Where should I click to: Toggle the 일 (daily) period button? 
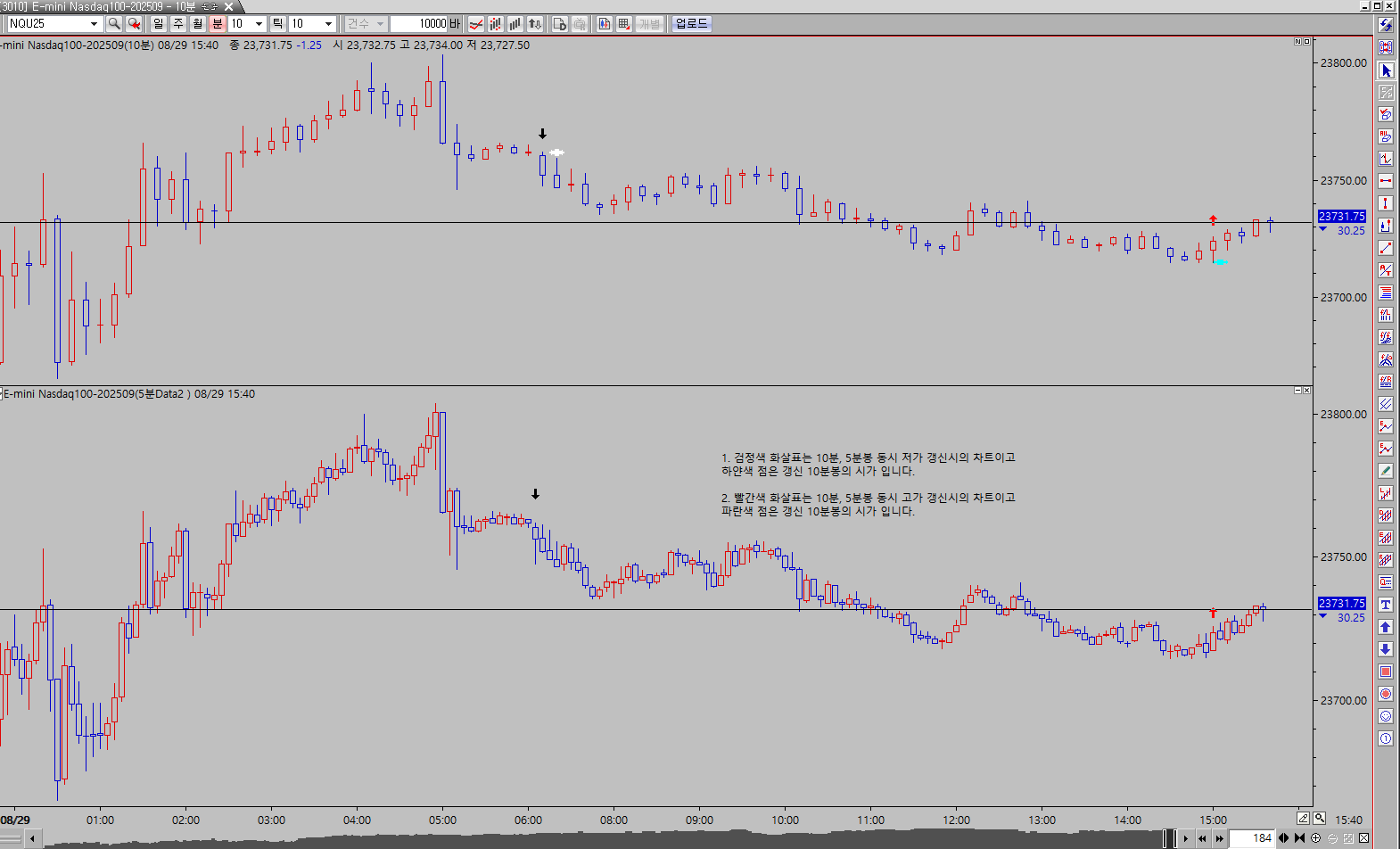pos(159,24)
